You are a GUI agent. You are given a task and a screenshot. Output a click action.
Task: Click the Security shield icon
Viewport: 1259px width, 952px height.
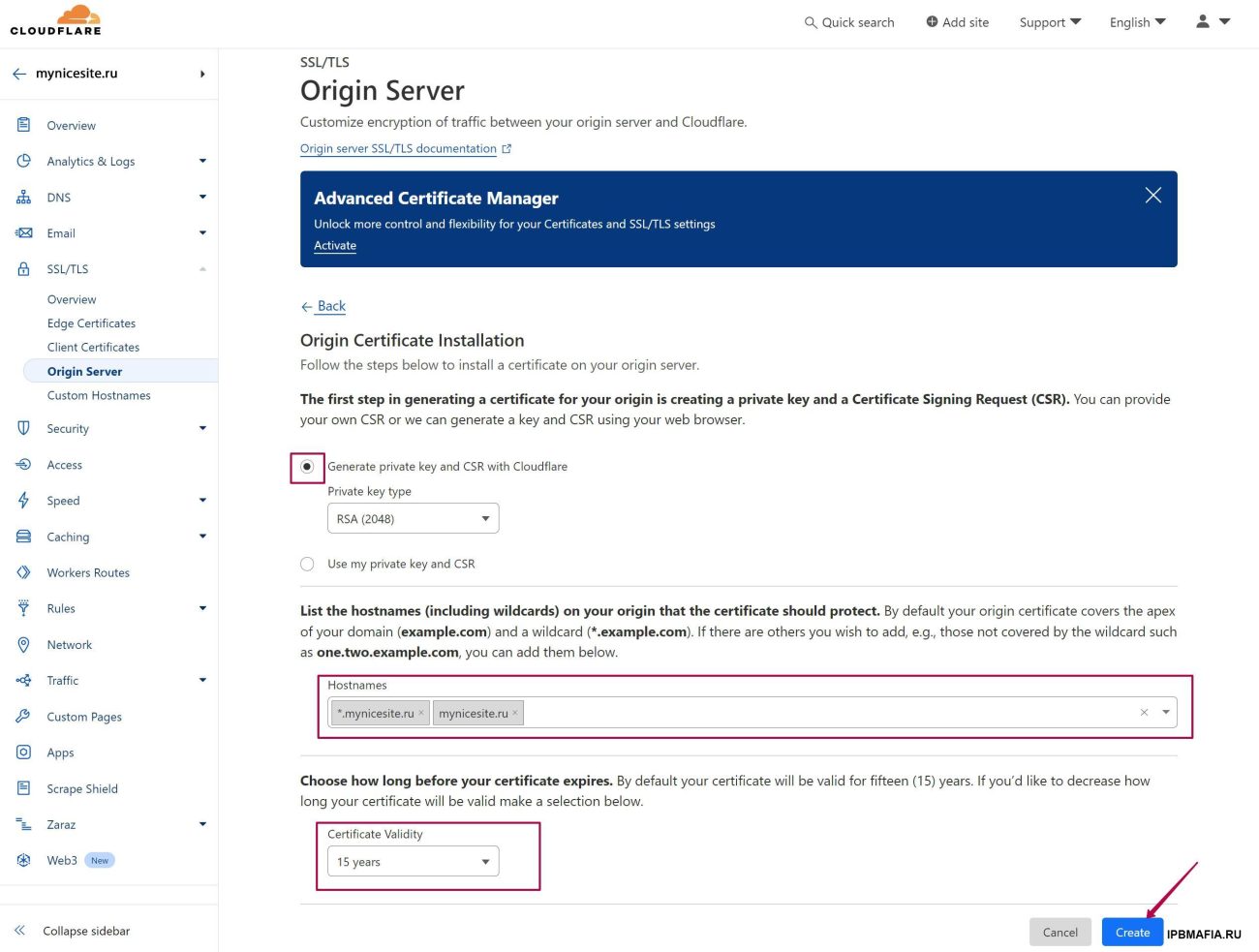[23, 428]
